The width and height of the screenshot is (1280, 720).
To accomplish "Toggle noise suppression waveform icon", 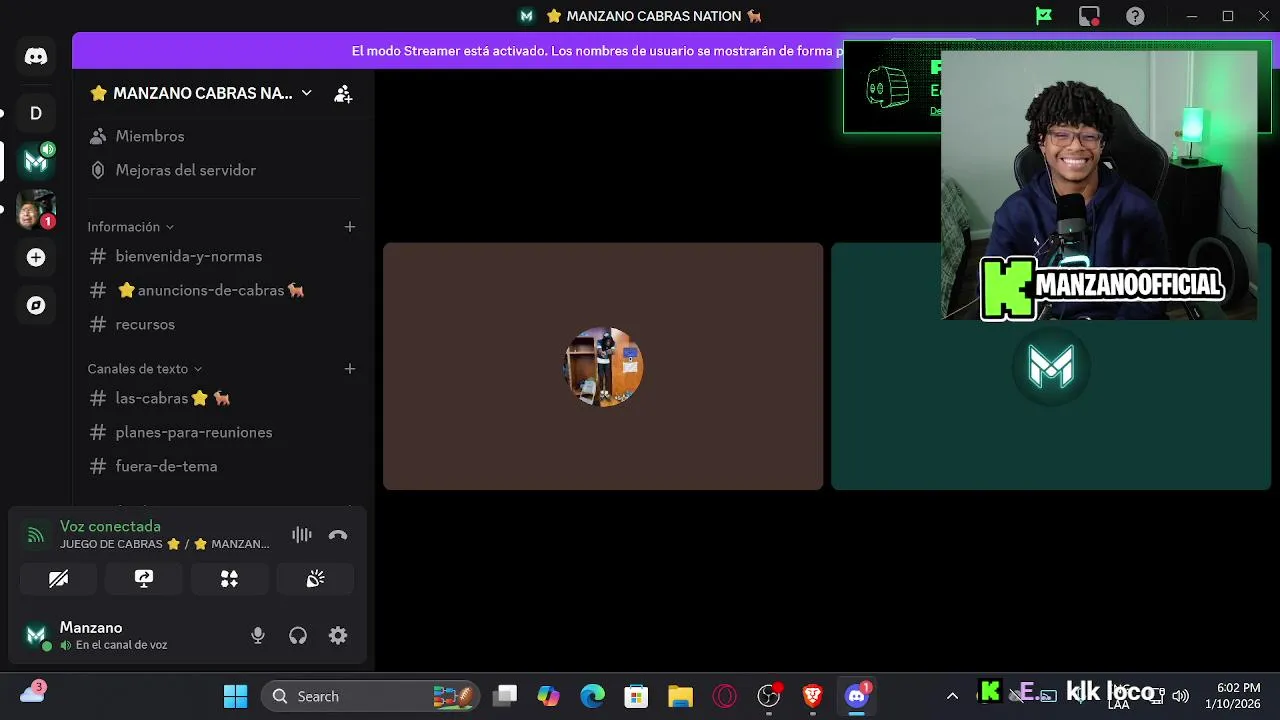I will pyautogui.click(x=302, y=535).
